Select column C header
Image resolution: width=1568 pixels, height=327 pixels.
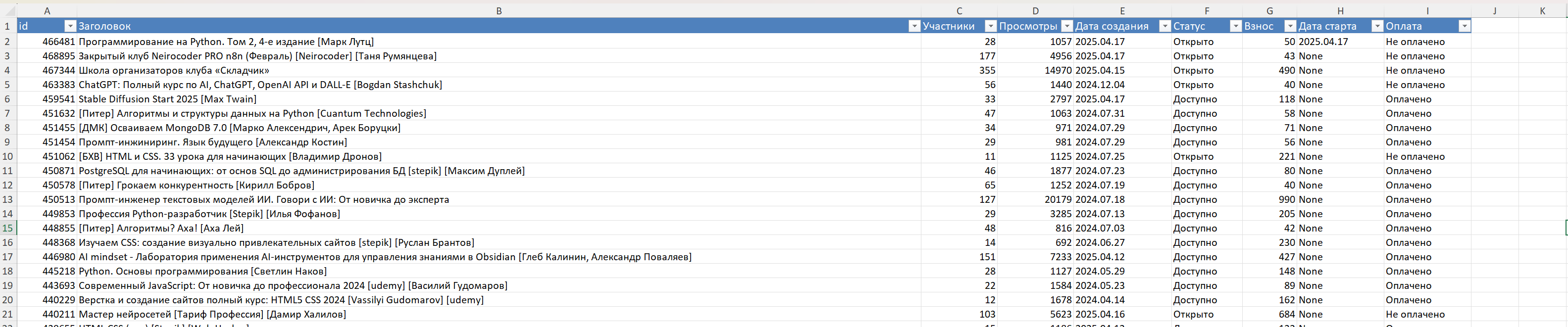959,11
